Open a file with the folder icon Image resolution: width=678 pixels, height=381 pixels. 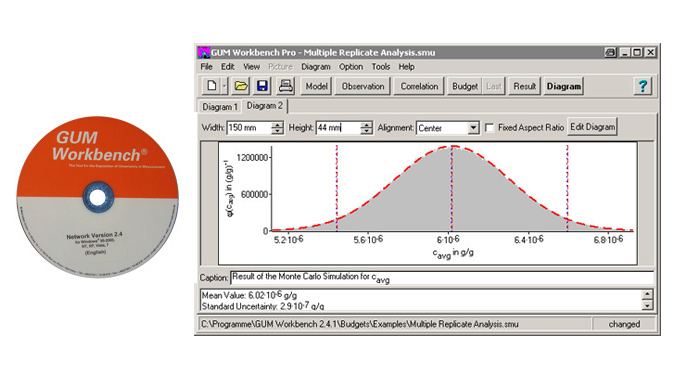pos(241,86)
